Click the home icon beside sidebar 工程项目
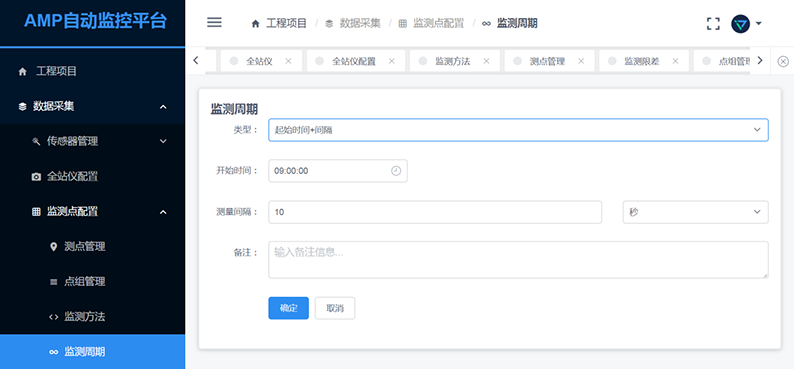This screenshot has height=369, width=794. 22,72
